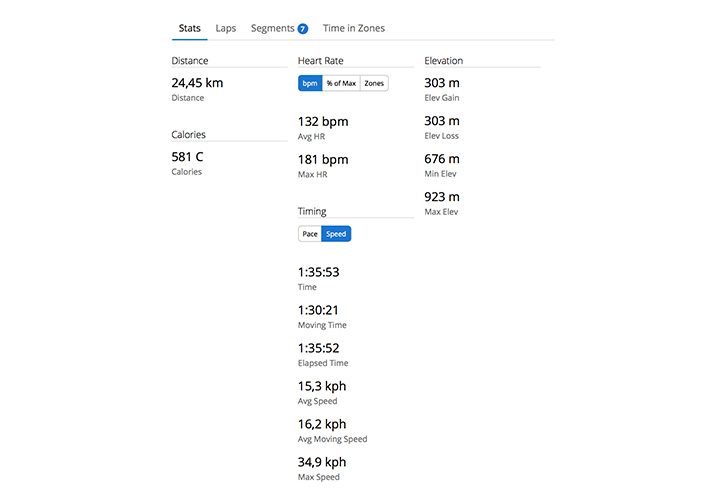Open the Segments tab
Image resolution: width=715 pixels, height=500 pixels.
(x=273, y=28)
